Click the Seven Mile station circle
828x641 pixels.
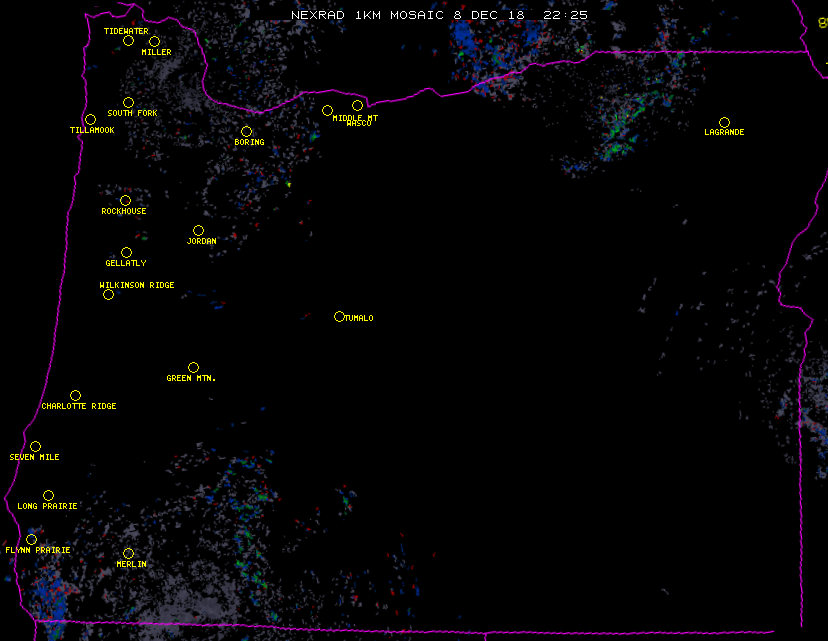point(35,446)
